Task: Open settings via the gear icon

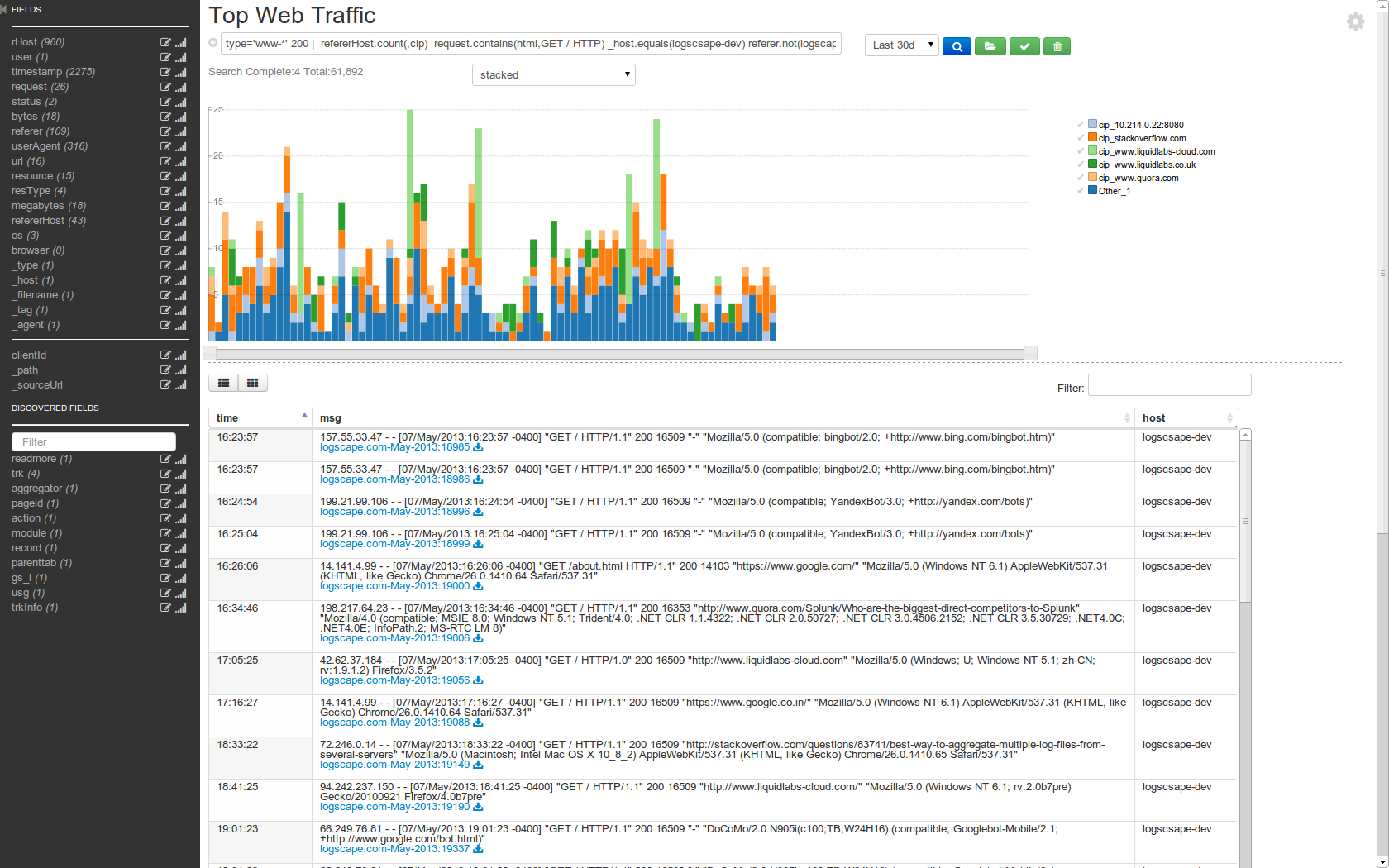Action: 1355,21
